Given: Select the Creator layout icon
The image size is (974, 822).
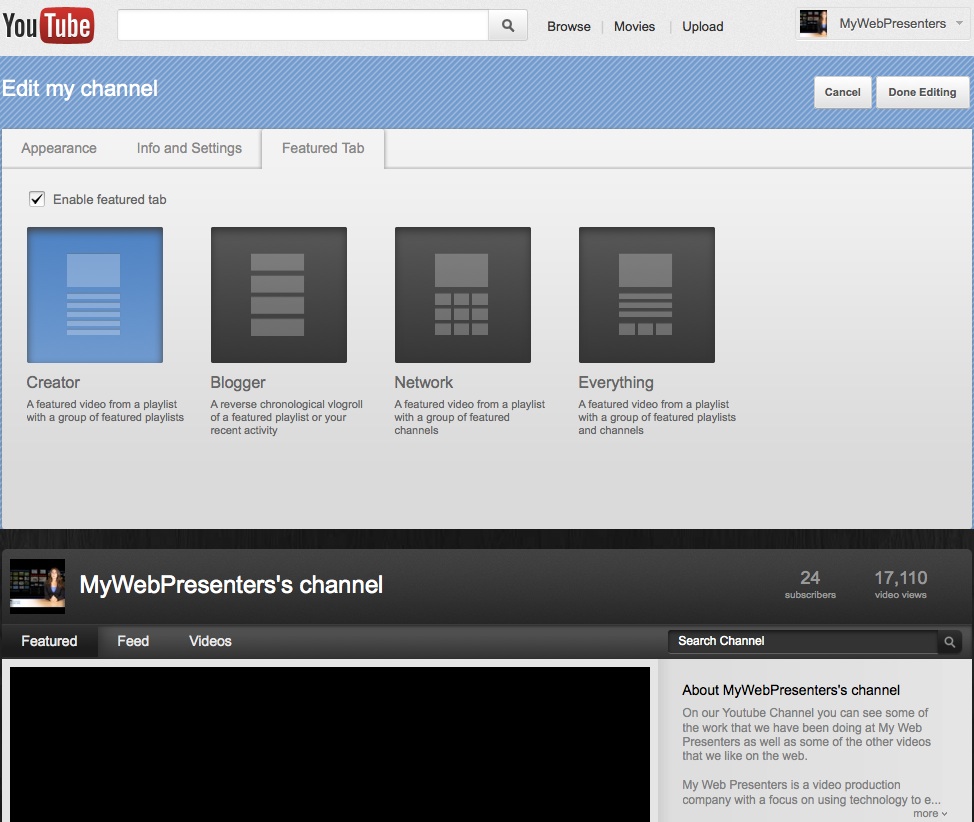Looking at the screenshot, I should (95, 295).
